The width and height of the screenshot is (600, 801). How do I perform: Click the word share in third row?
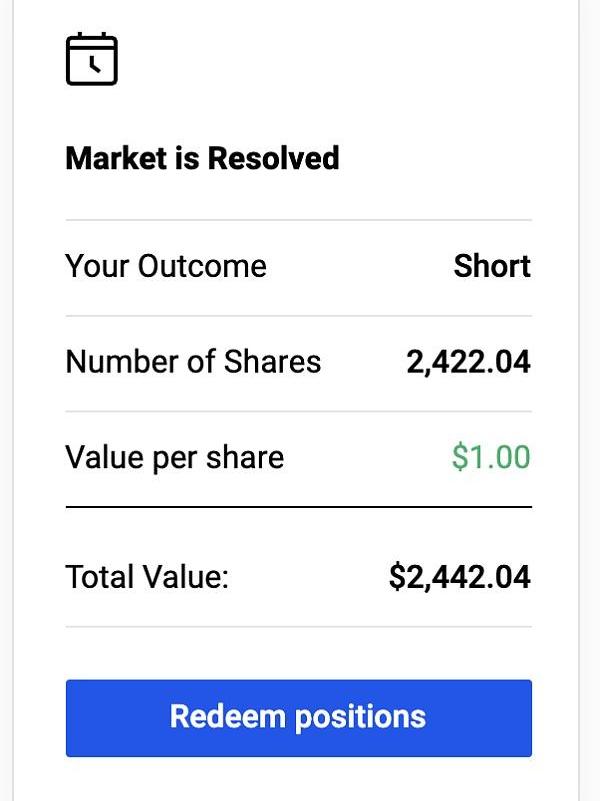tap(245, 457)
